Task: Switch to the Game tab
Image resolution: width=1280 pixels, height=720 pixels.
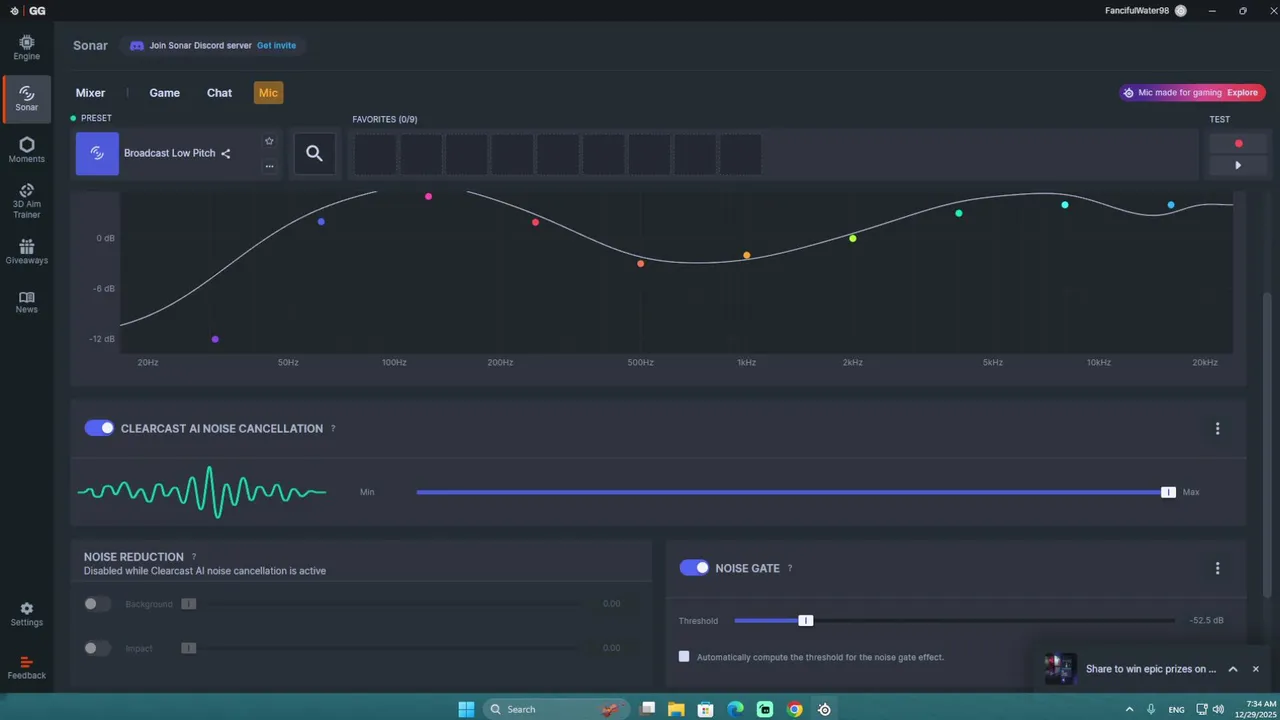Action: click(165, 93)
